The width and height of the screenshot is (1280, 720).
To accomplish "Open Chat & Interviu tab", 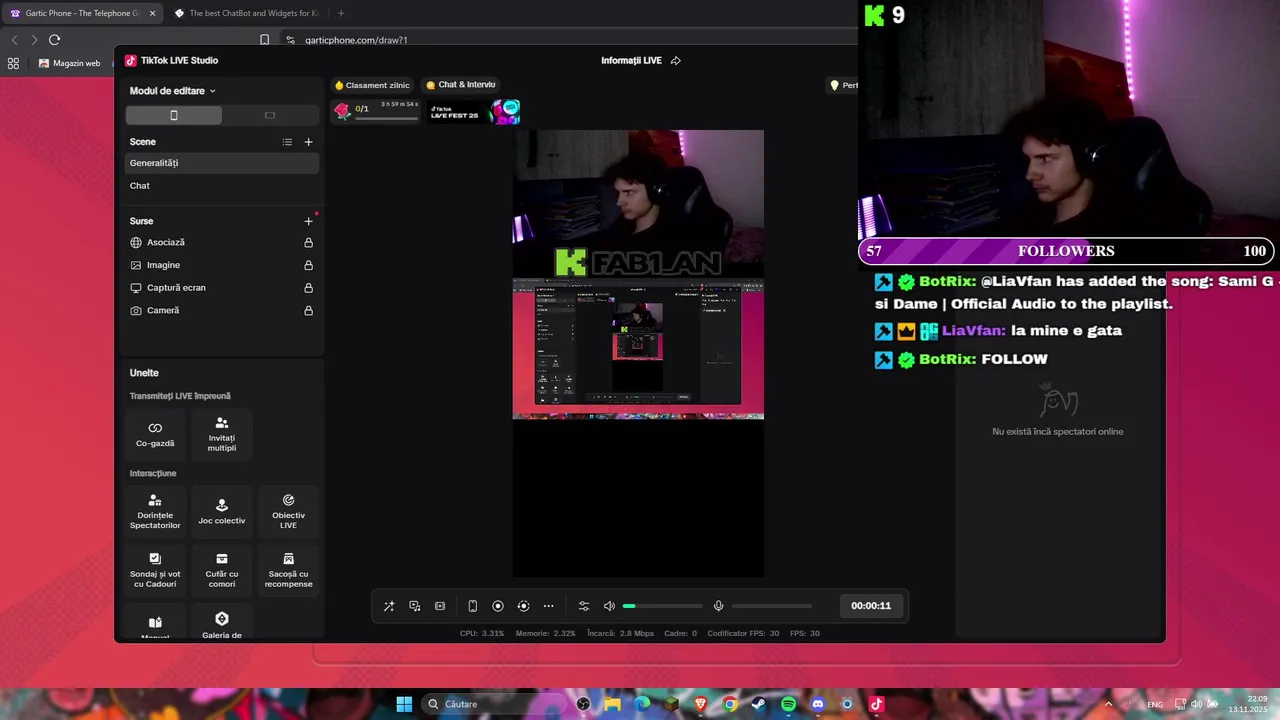I will [x=461, y=85].
